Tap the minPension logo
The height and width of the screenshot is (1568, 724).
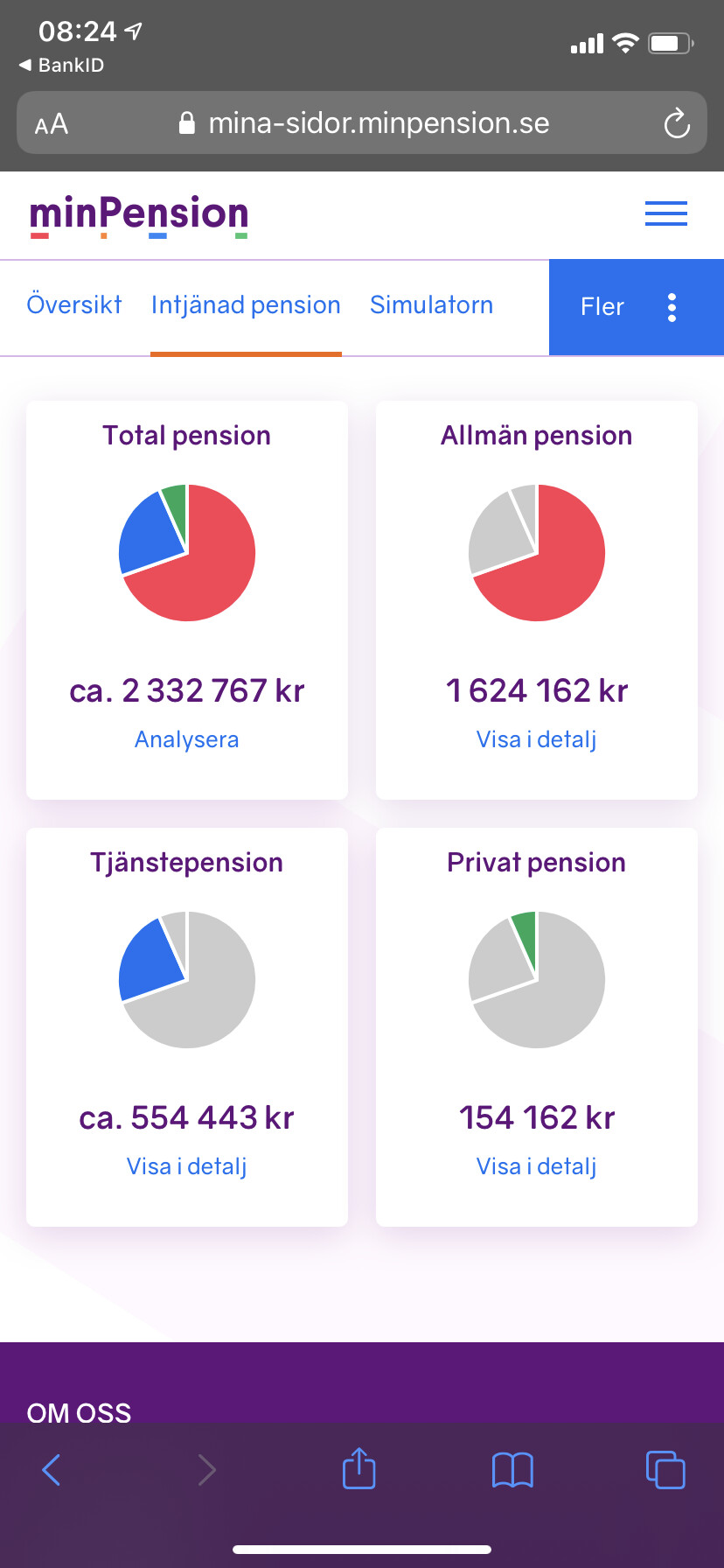point(139,215)
